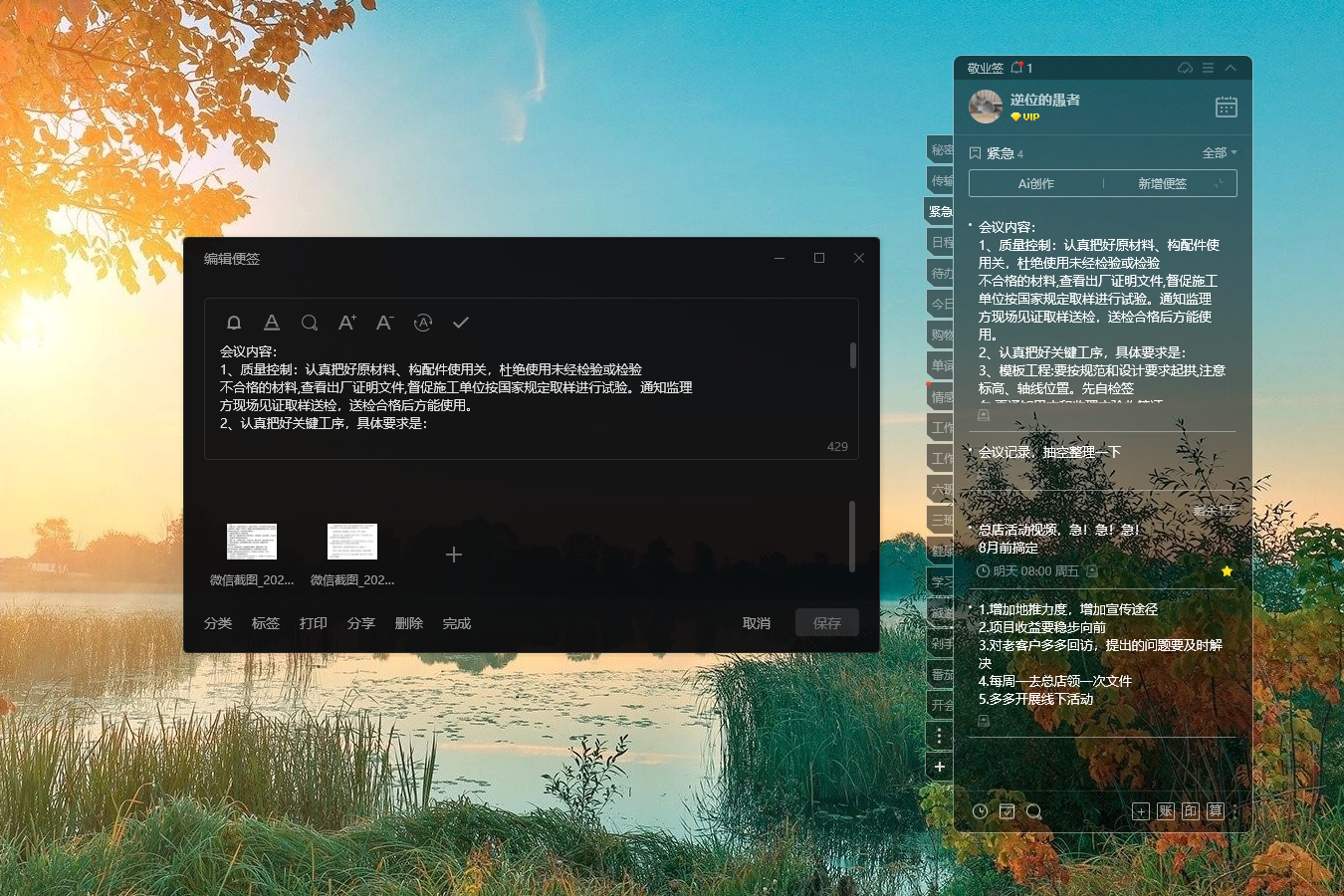Image resolution: width=1344 pixels, height=896 pixels.
Task: Select the 秘密 category tab
Action: (x=941, y=149)
